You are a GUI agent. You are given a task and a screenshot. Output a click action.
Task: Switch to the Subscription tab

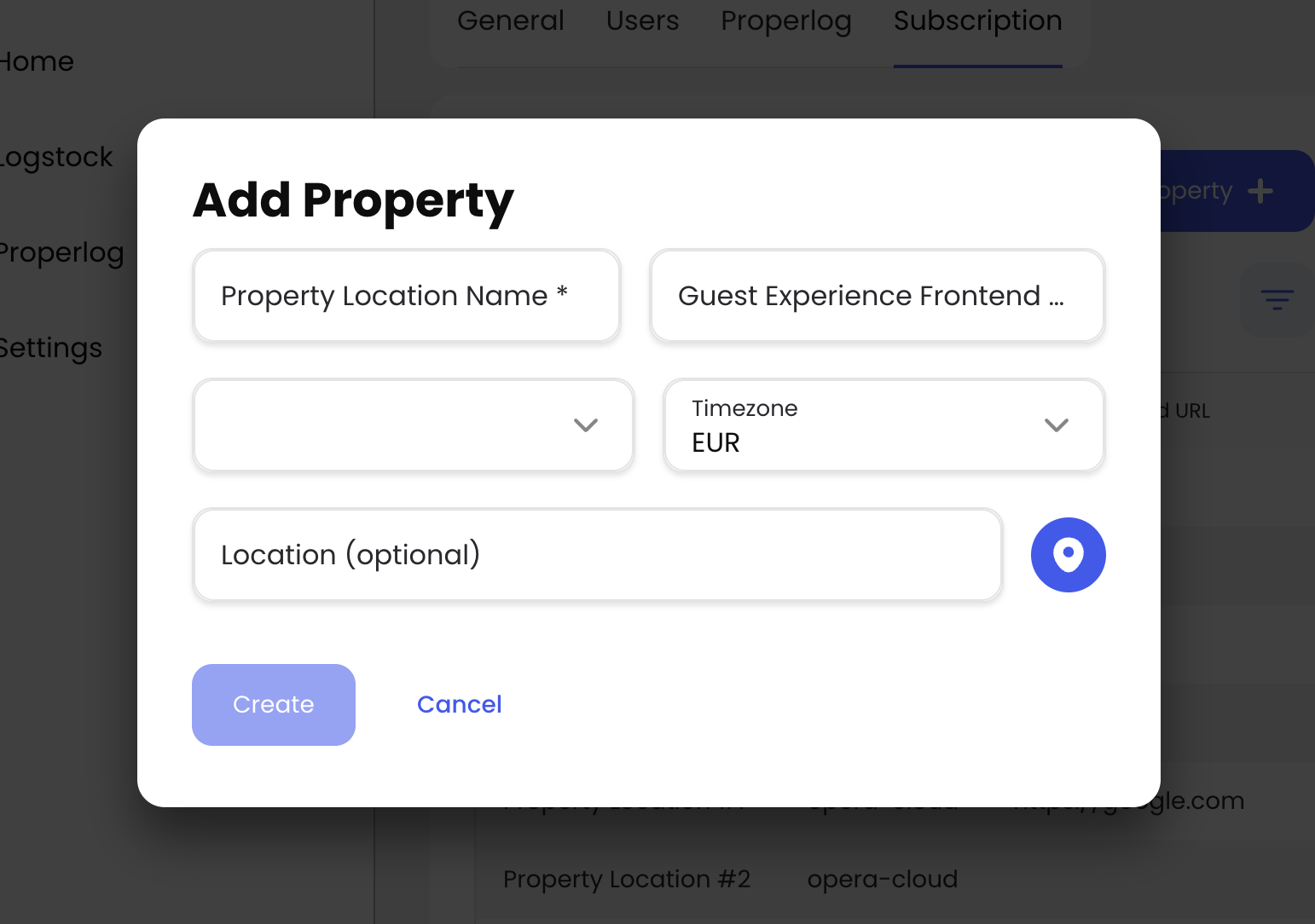click(x=977, y=20)
